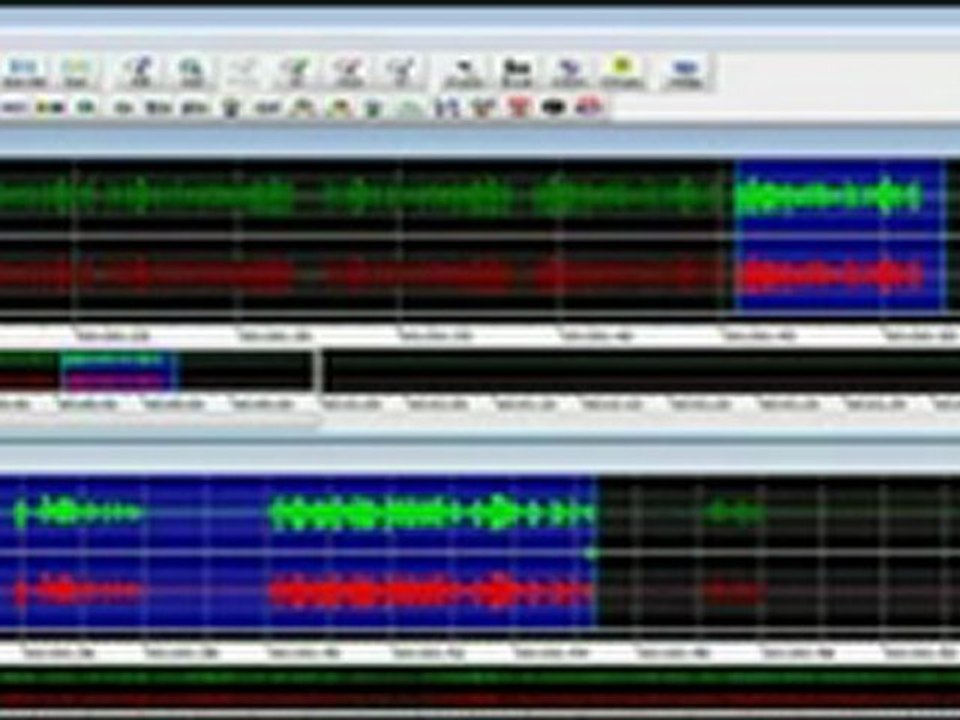Click the blue twin-figure effect icon
The image size is (960, 720).
448,108
